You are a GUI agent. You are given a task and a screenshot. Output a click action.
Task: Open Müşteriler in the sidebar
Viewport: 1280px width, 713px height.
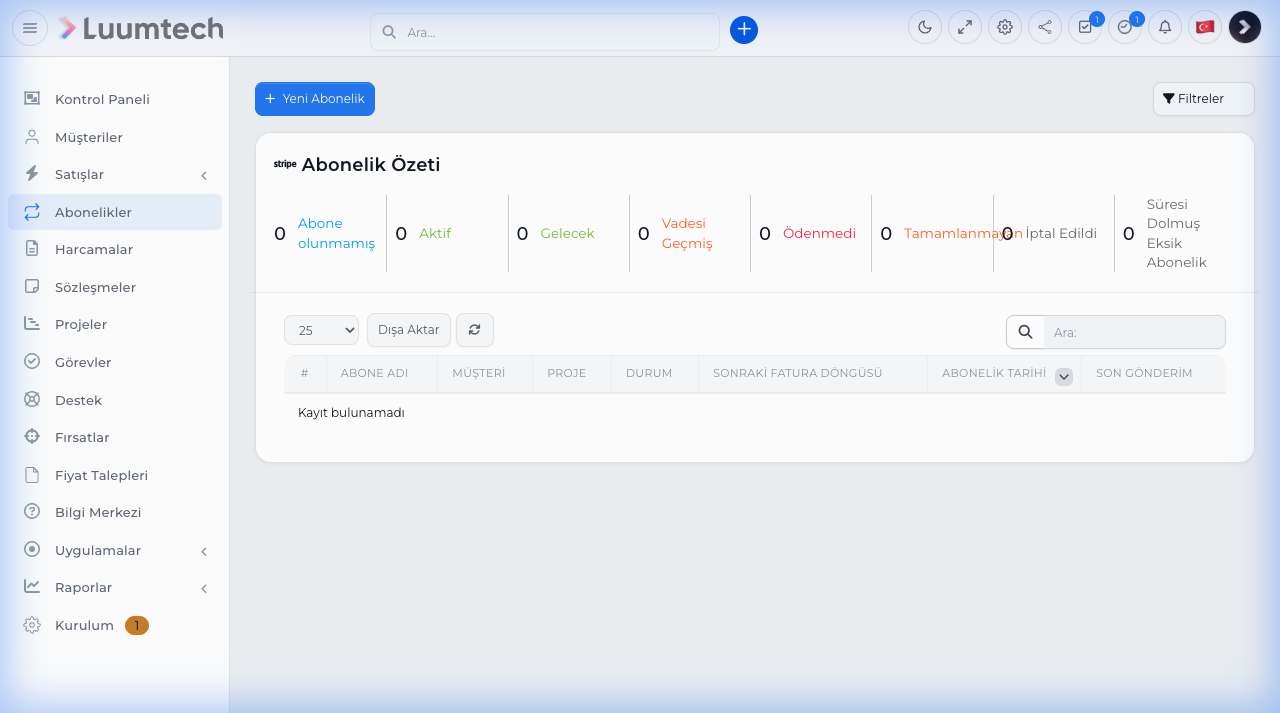point(88,137)
